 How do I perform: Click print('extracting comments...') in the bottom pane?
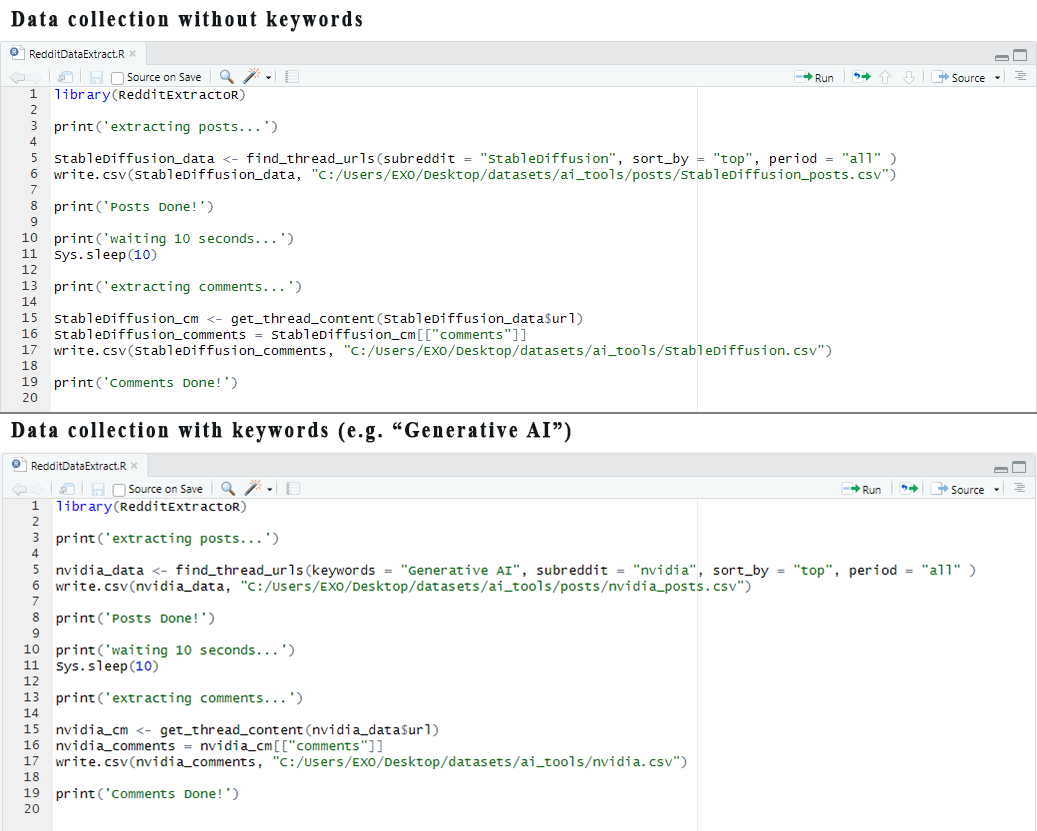click(x=179, y=698)
